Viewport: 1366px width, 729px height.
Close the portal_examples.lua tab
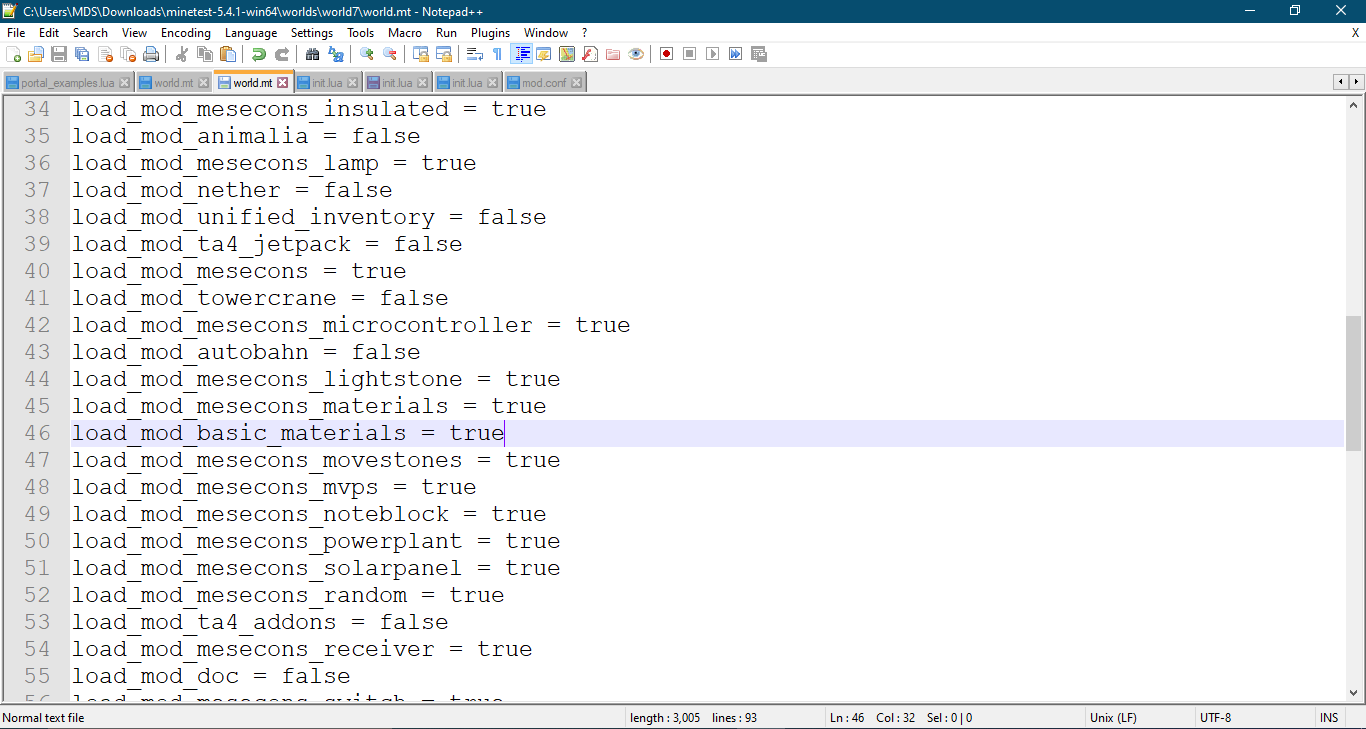124,81
